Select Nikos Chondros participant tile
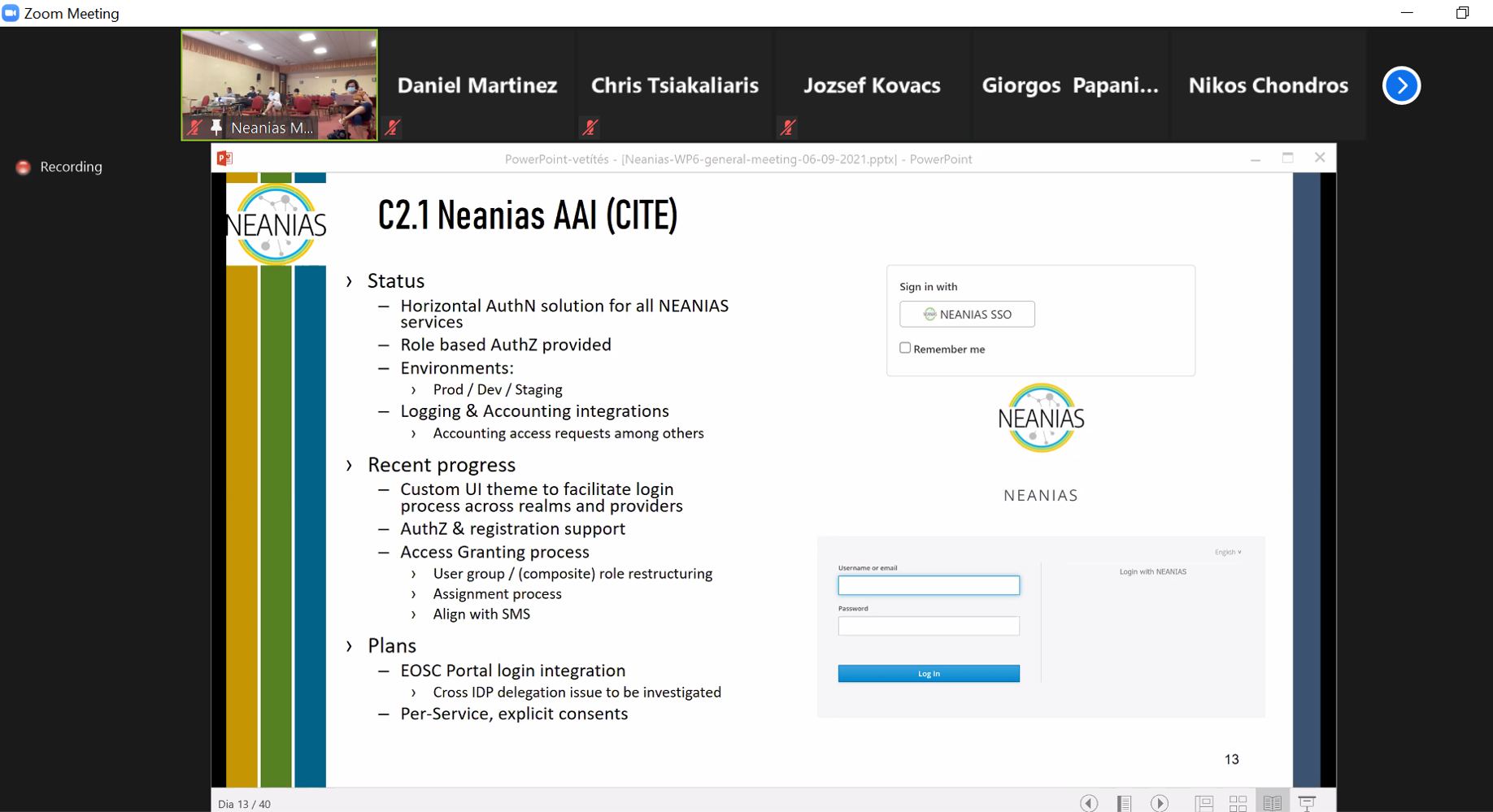Screen dimensions: 1493x812 pos(1268,85)
